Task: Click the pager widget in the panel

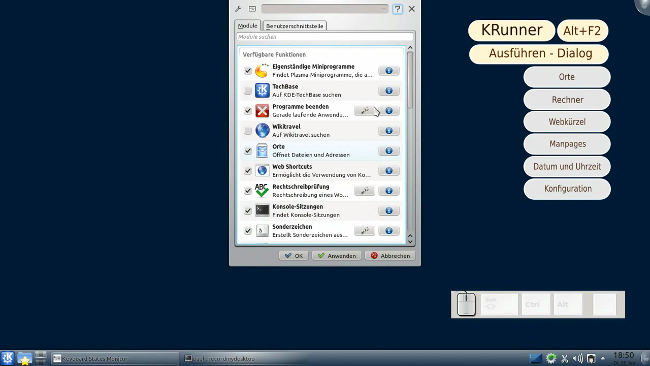Action: (41, 358)
